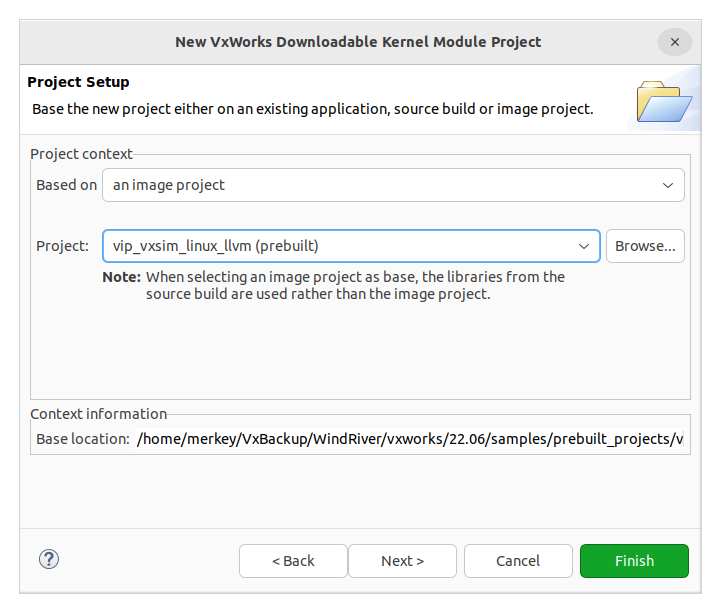Cancel the new kernel module wizard
This screenshot has width=721, height=613.
518,561
